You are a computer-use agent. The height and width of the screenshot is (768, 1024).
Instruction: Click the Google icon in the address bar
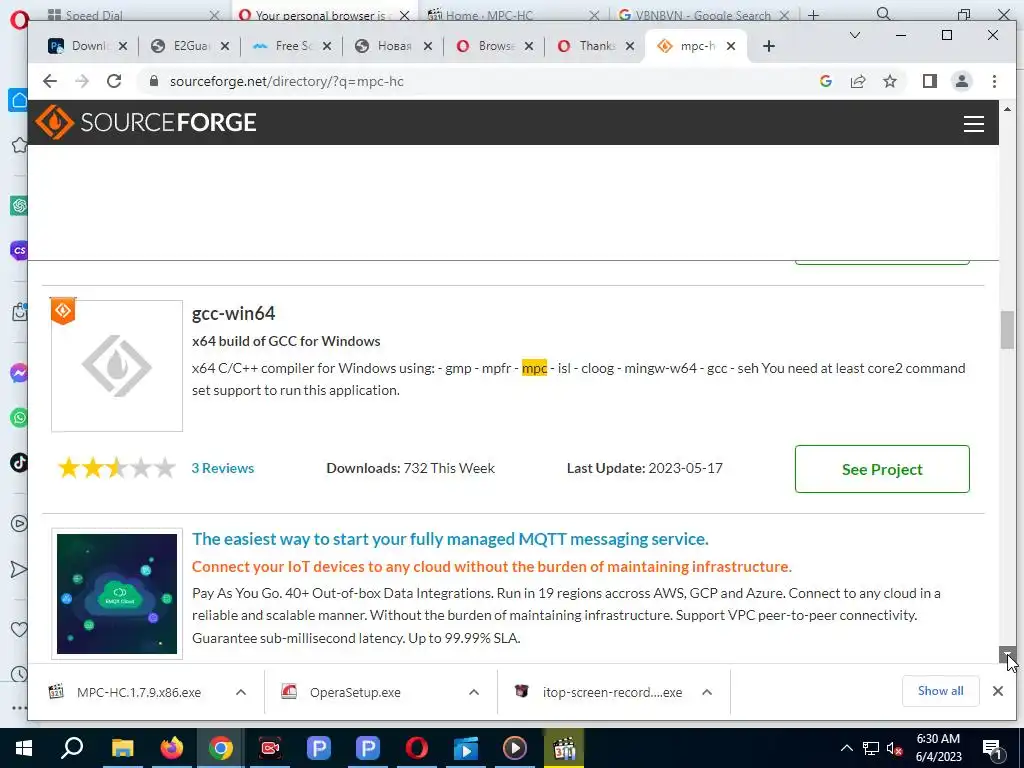tap(825, 81)
